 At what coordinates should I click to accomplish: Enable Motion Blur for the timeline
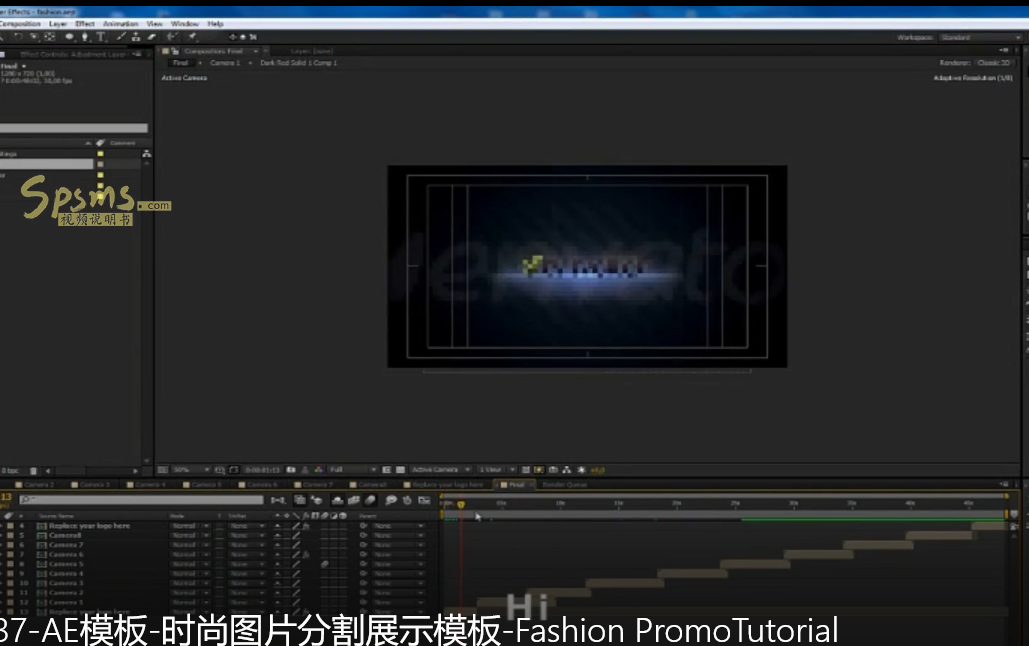click(x=370, y=500)
